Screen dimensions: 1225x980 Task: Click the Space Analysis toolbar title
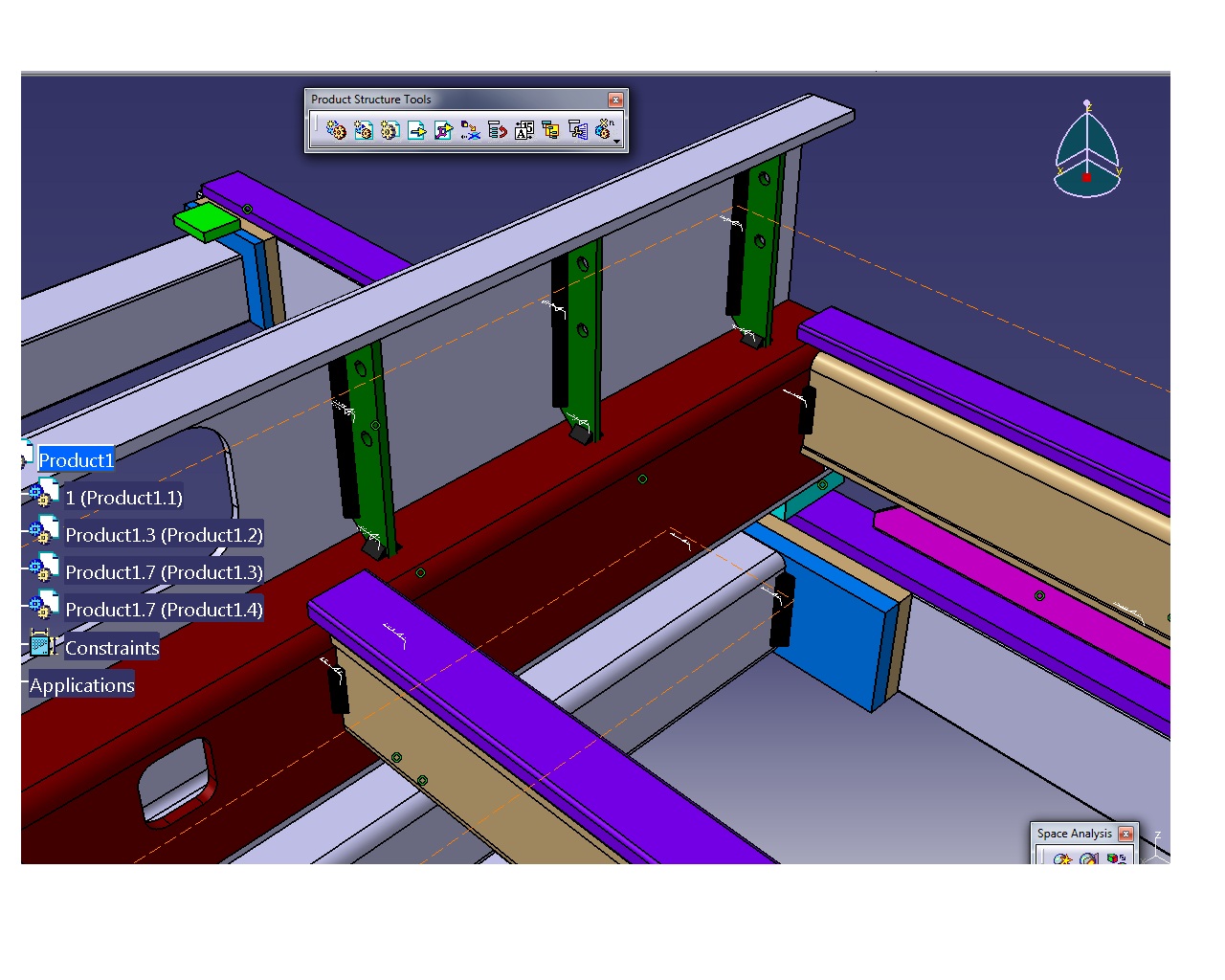click(x=1075, y=835)
